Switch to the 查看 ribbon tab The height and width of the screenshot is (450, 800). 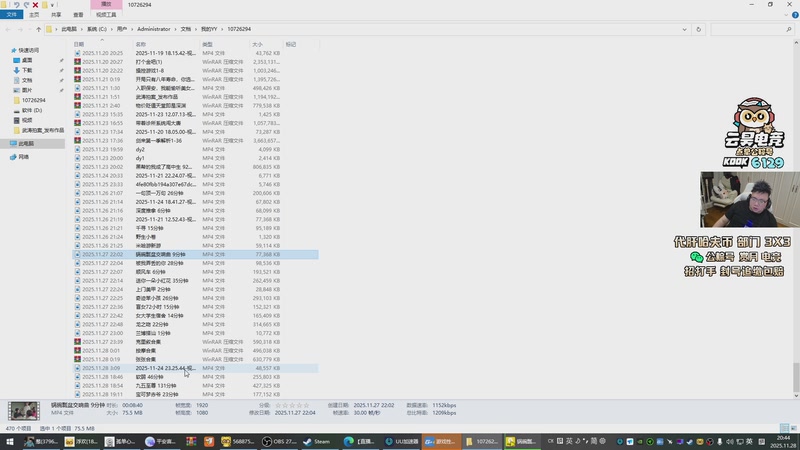[x=78, y=15]
